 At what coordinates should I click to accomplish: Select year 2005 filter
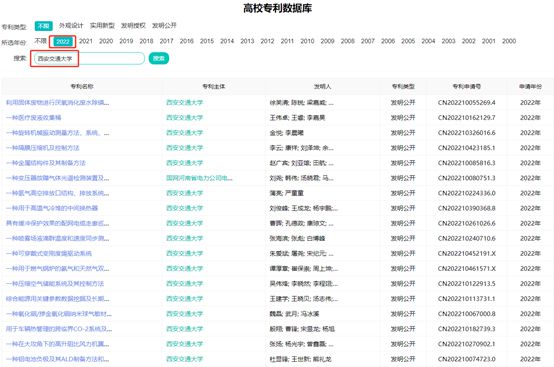tap(408, 41)
